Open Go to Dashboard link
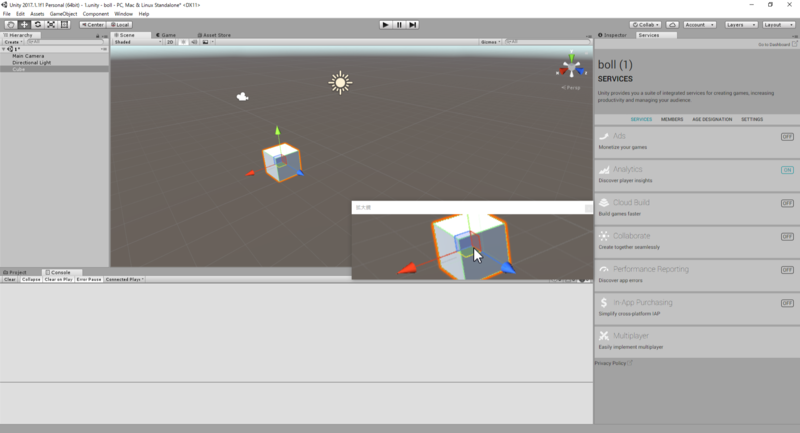 coord(777,45)
